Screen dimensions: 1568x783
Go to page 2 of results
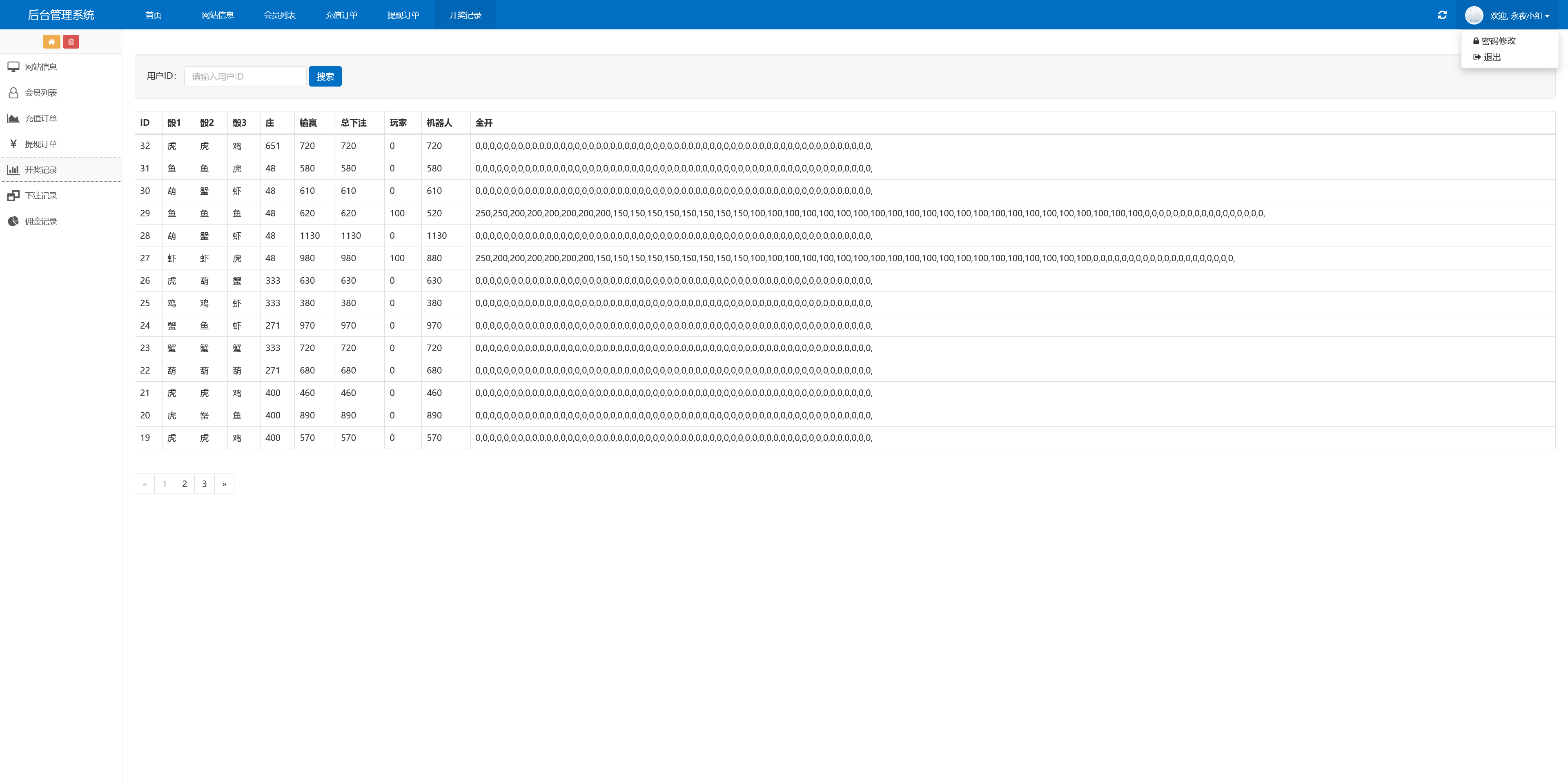[x=185, y=484]
